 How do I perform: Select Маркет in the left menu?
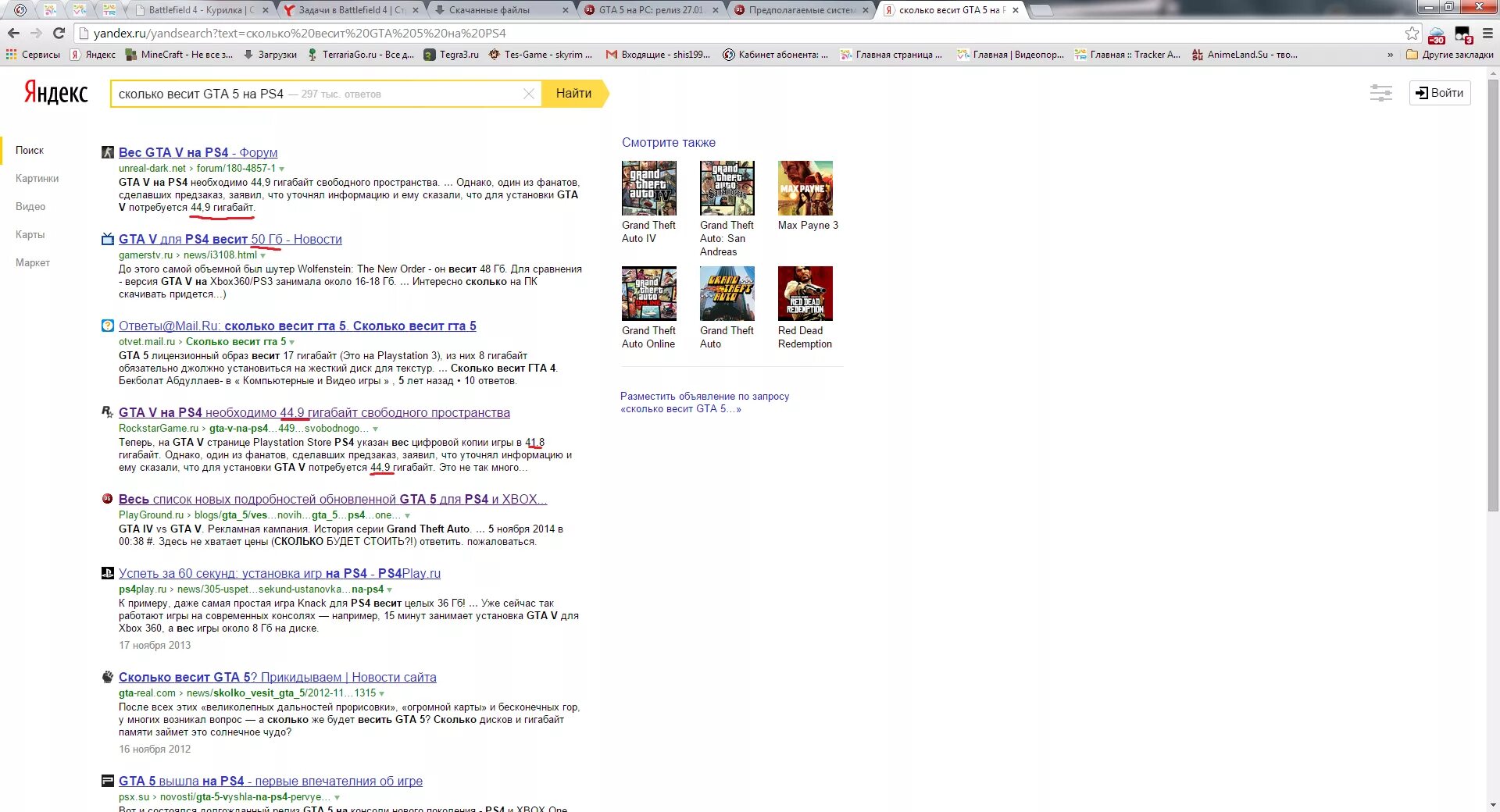click(x=33, y=262)
